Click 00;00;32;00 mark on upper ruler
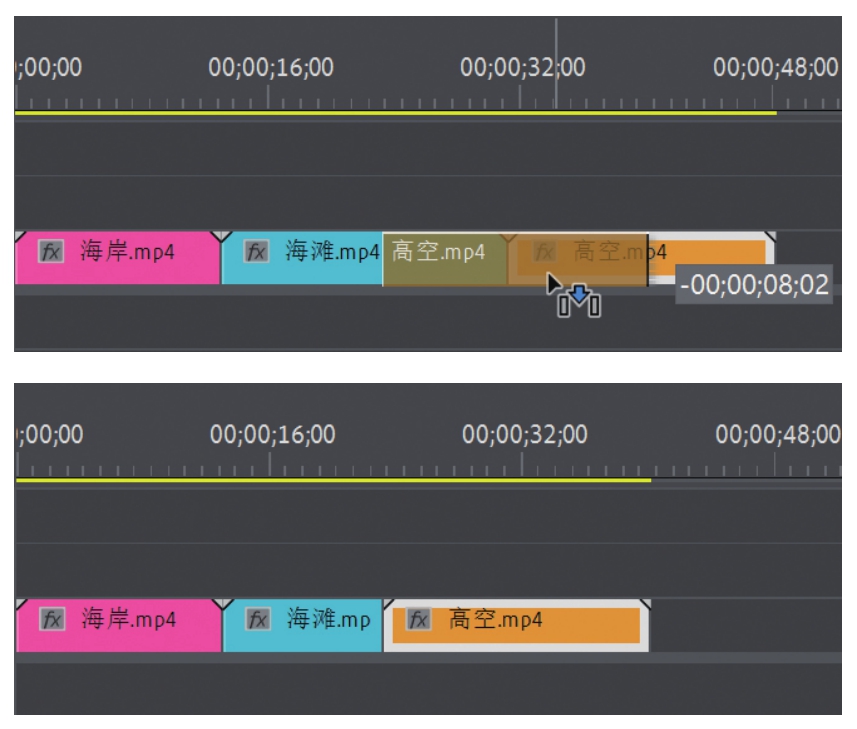This screenshot has height=729, width=857. point(522,69)
